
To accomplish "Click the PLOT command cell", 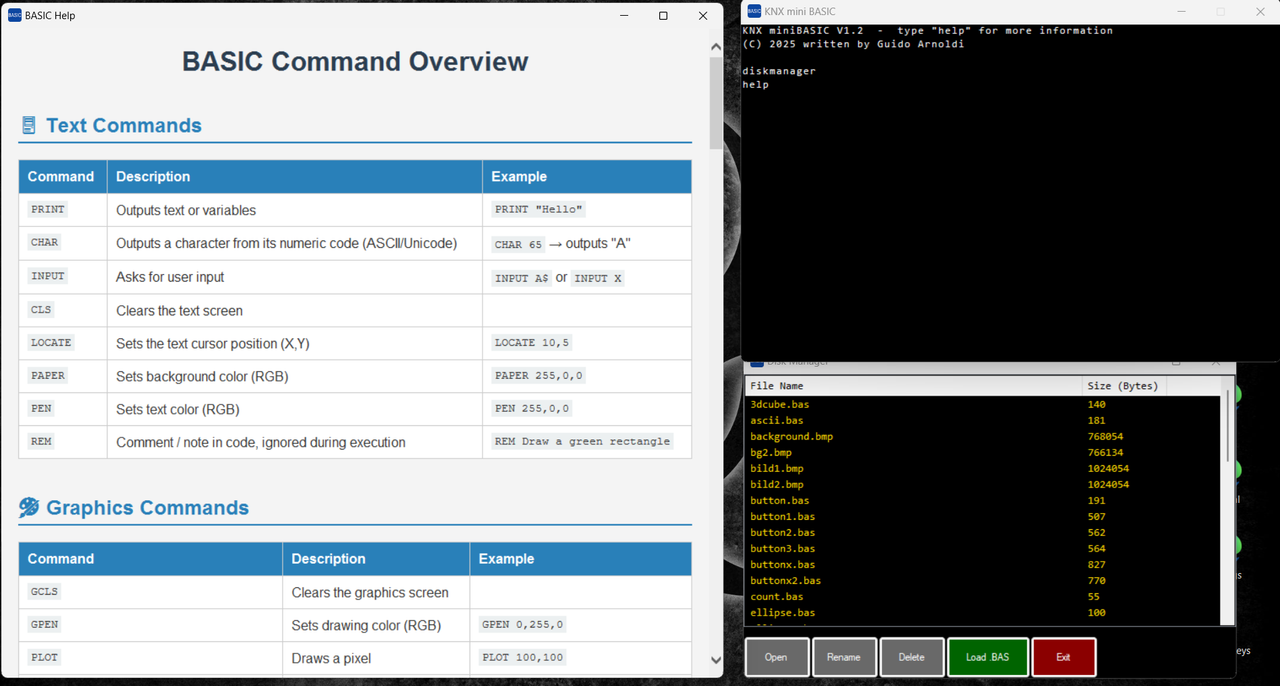I will tap(150, 658).
